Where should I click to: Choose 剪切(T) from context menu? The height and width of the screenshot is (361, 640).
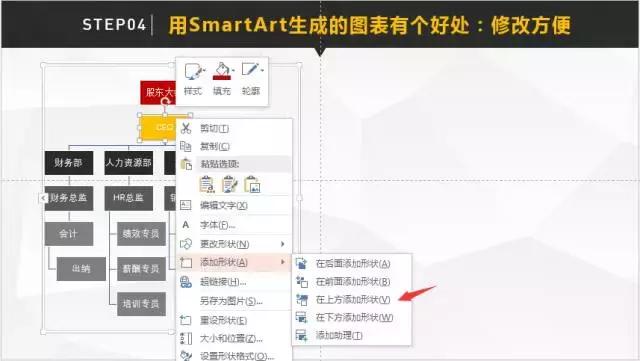coord(214,129)
